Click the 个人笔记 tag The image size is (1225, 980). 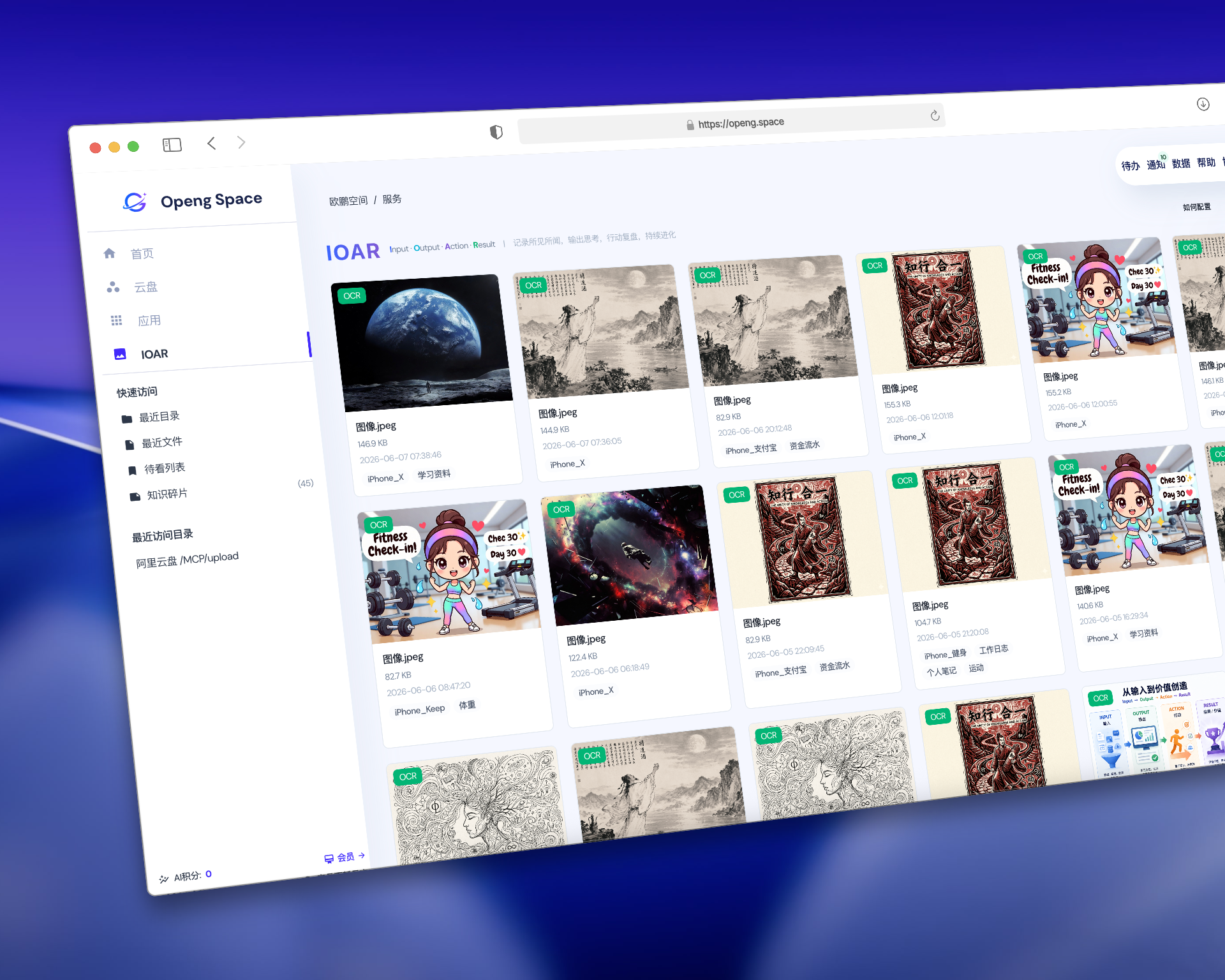941,671
